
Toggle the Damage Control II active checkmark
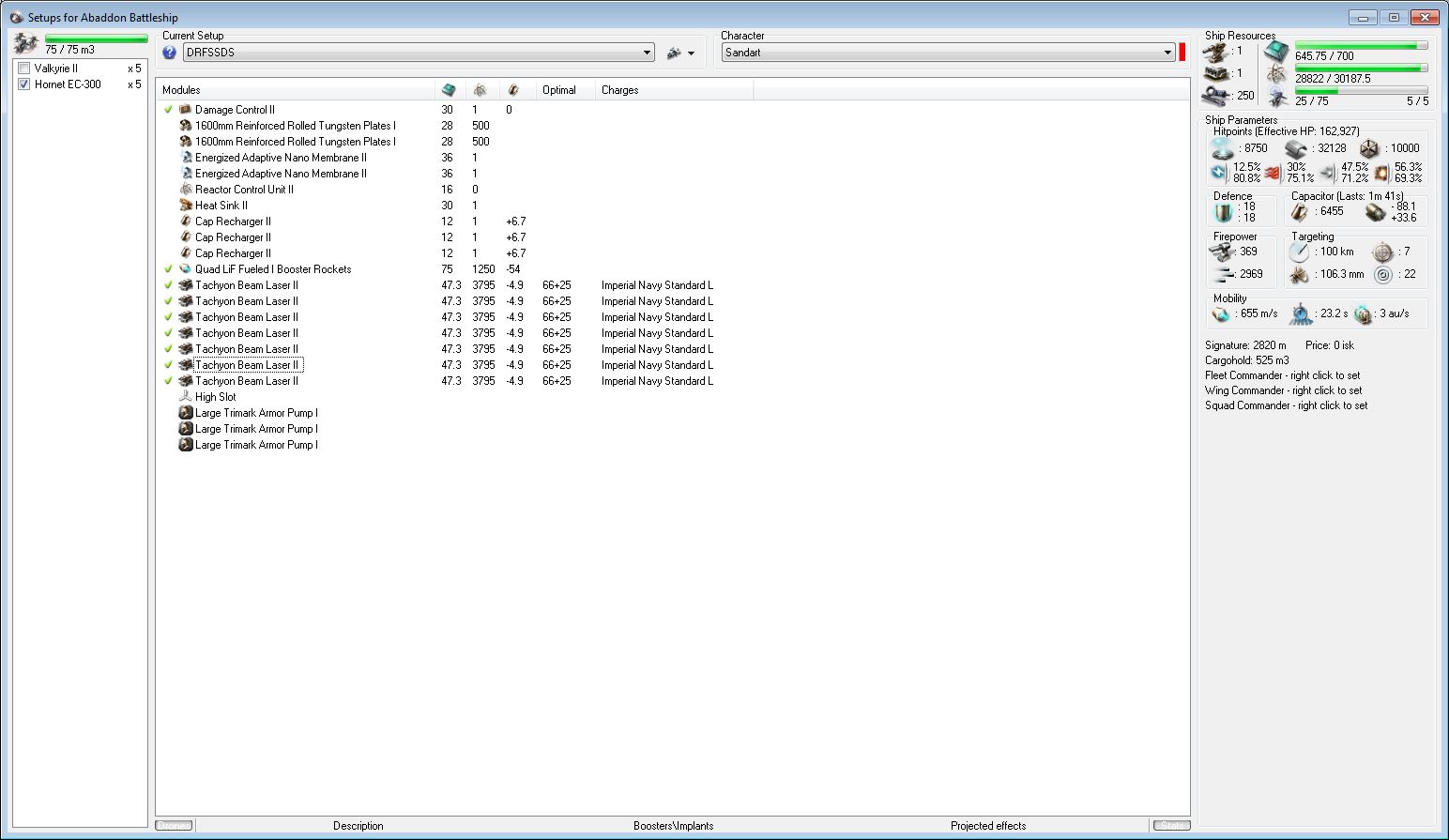coord(169,110)
